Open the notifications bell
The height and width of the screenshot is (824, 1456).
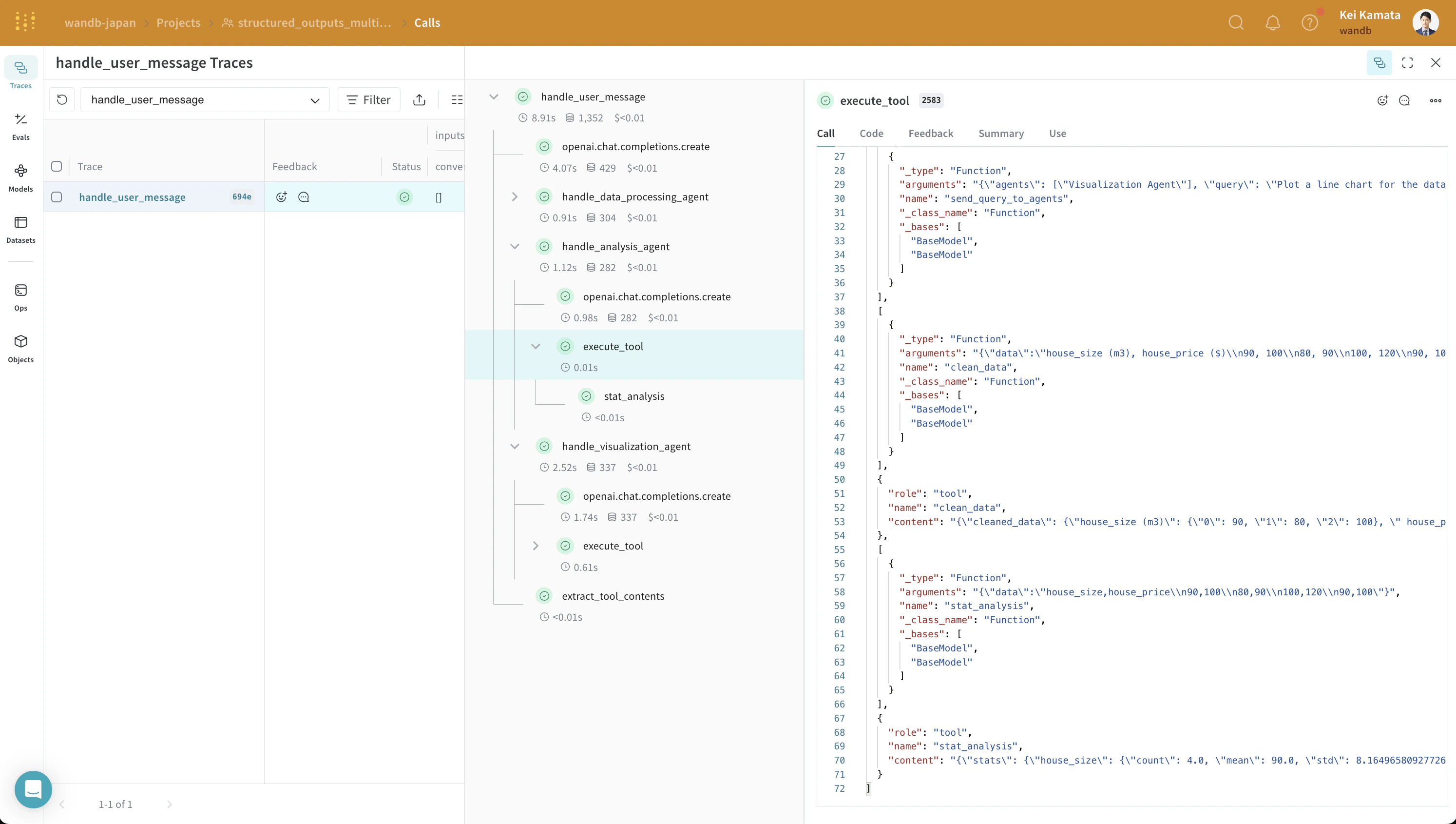1272,22
